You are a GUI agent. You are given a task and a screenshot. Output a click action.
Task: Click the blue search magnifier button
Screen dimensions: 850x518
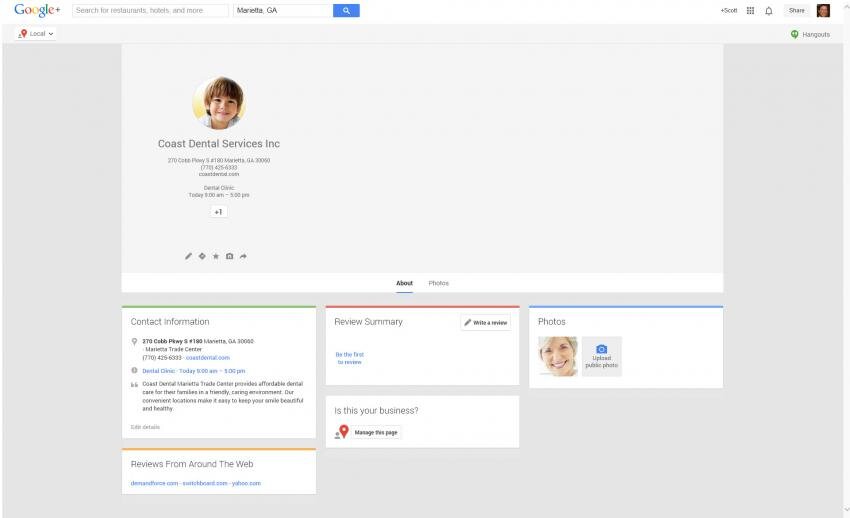point(346,10)
